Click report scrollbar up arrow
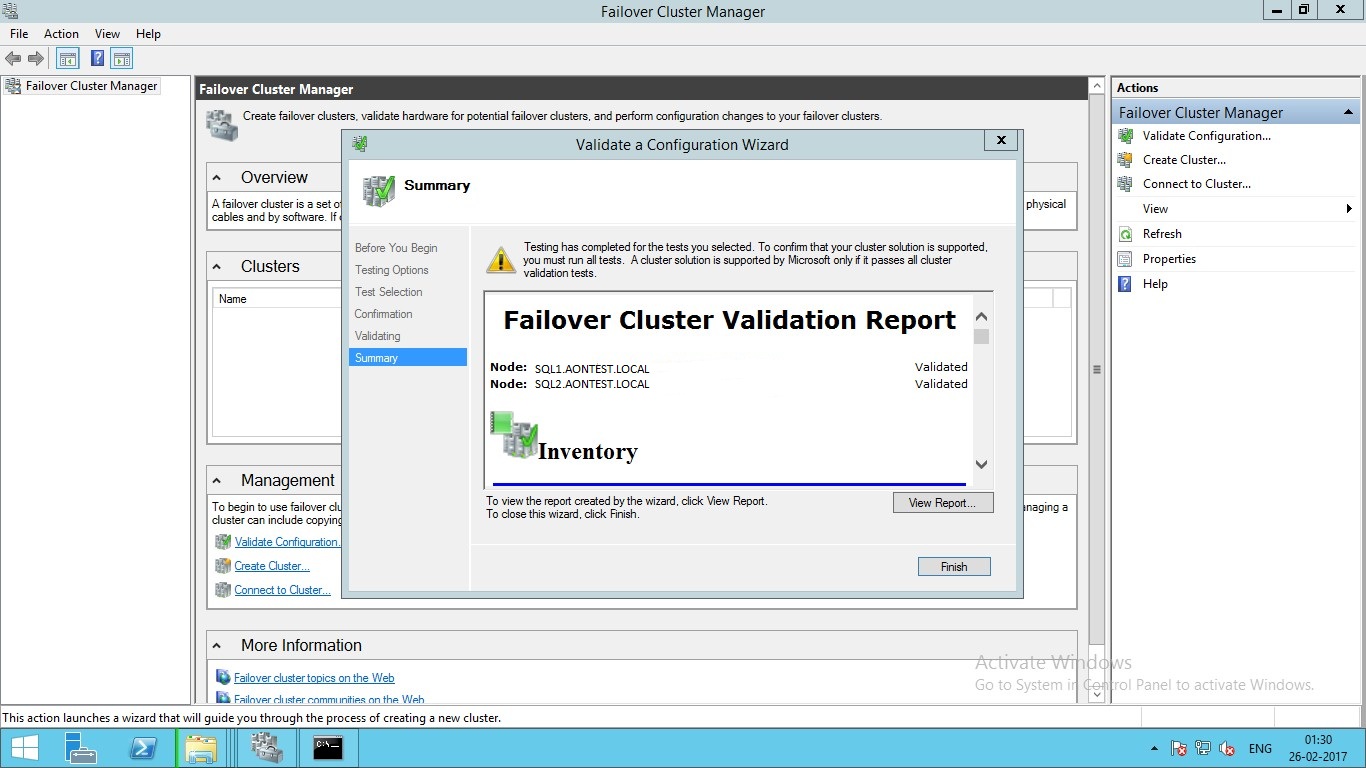 point(981,317)
